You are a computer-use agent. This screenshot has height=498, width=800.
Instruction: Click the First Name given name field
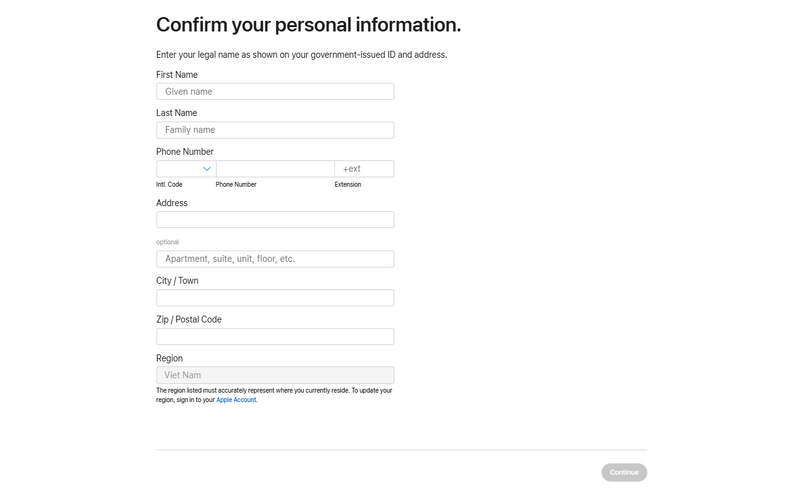pos(275,92)
